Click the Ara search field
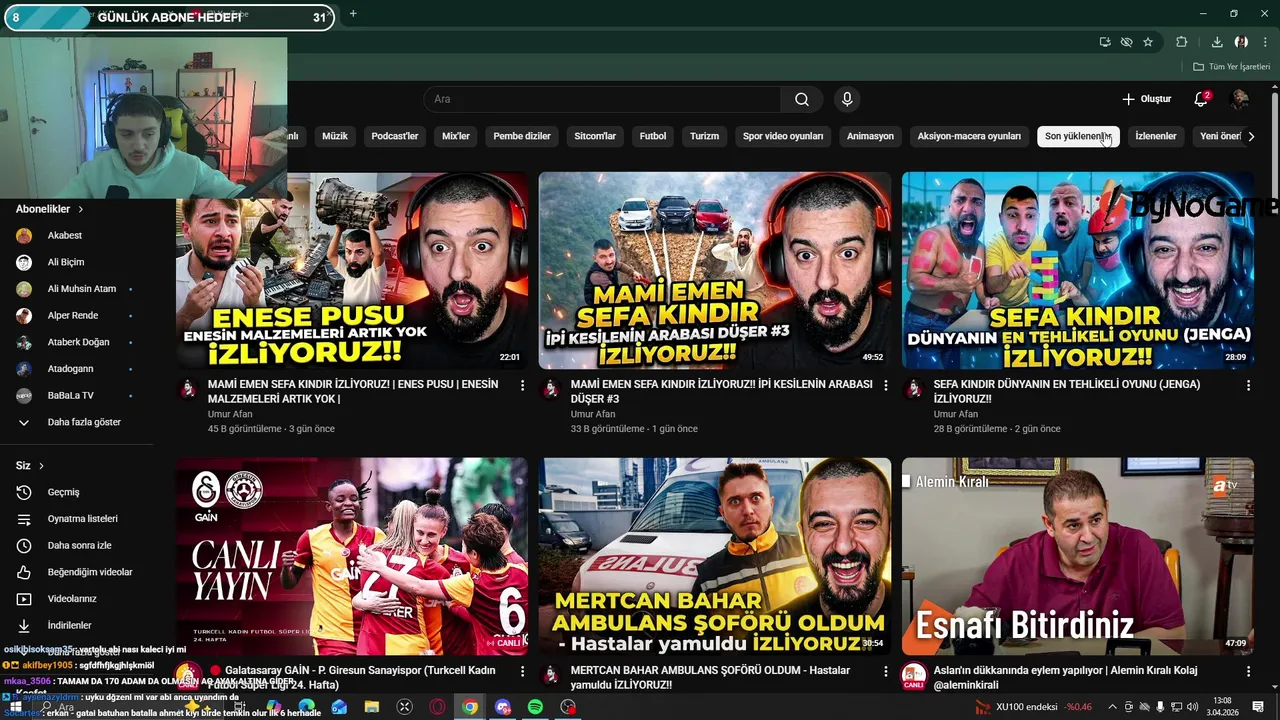Screen dimensions: 1280x720 (602, 99)
